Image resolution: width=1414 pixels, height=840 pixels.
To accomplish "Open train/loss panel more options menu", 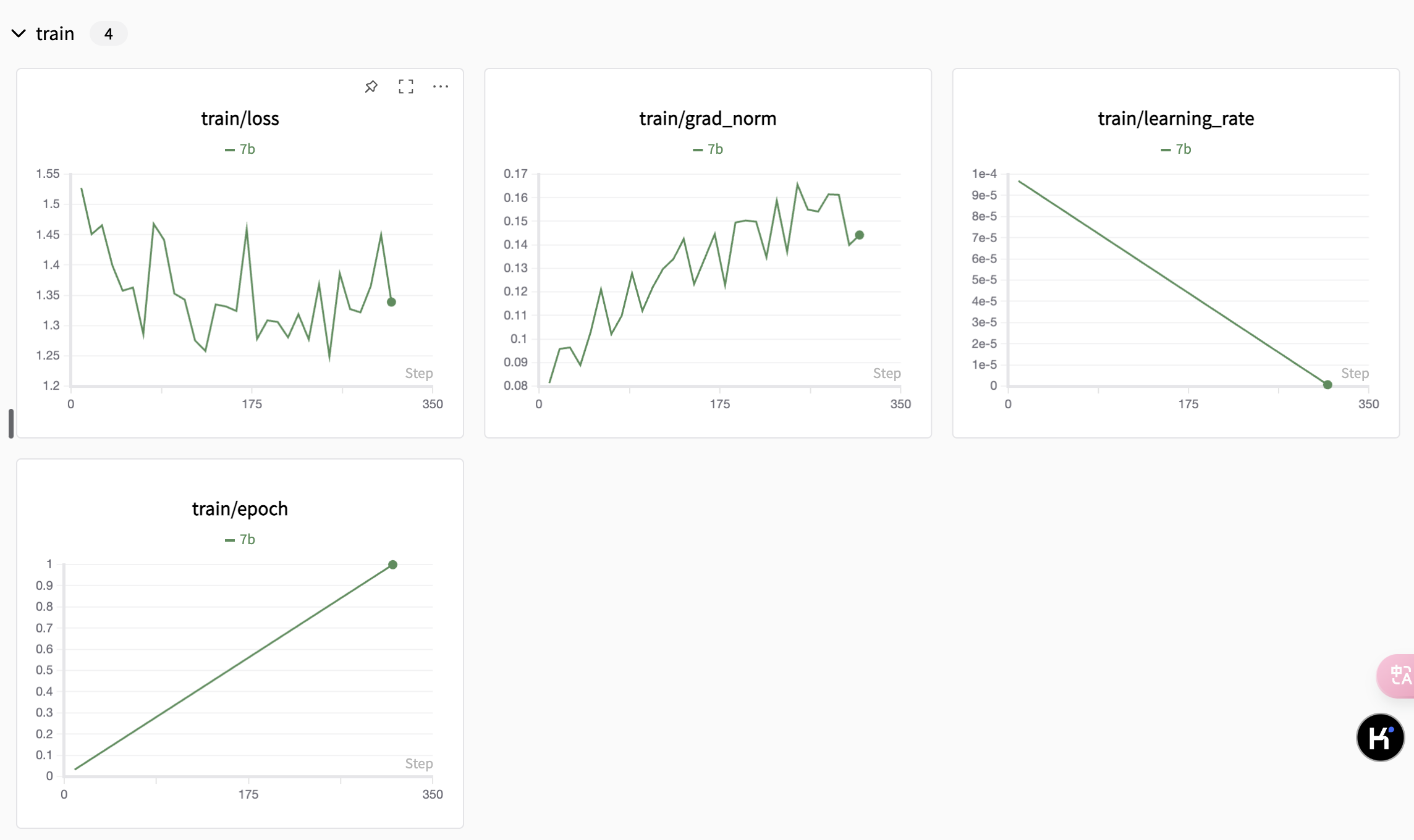I will click(x=441, y=86).
